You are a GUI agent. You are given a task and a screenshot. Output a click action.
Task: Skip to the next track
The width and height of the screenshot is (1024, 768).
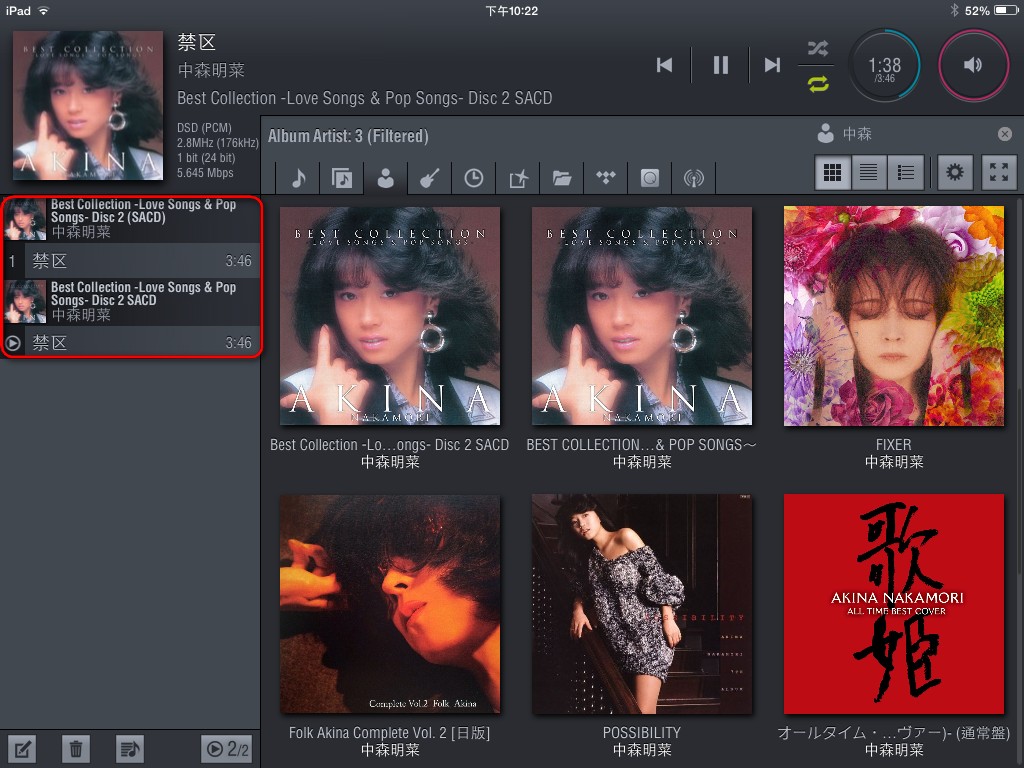click(772, 65)
